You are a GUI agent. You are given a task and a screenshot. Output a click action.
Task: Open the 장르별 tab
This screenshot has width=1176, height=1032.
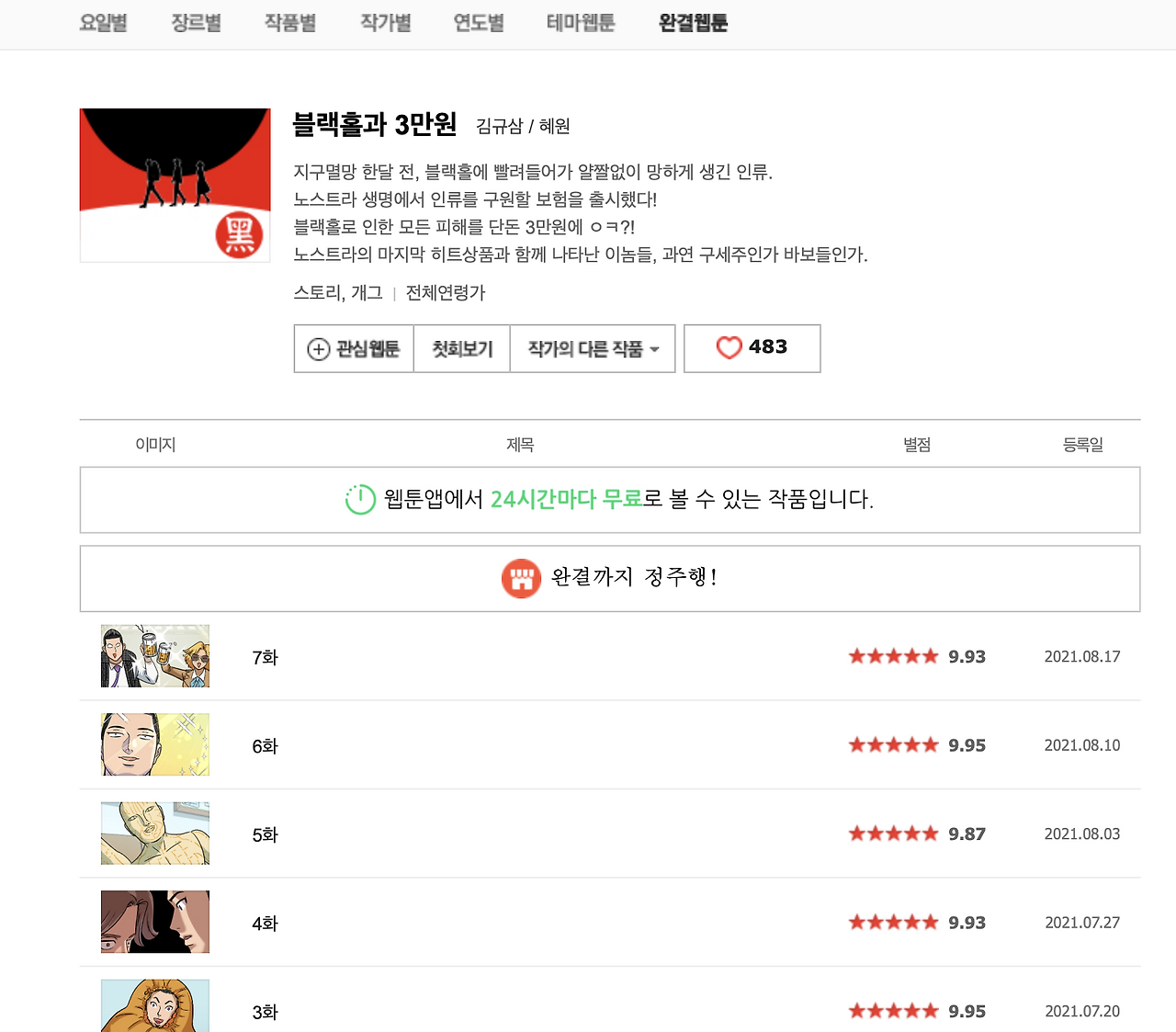(x=197, y=23)
